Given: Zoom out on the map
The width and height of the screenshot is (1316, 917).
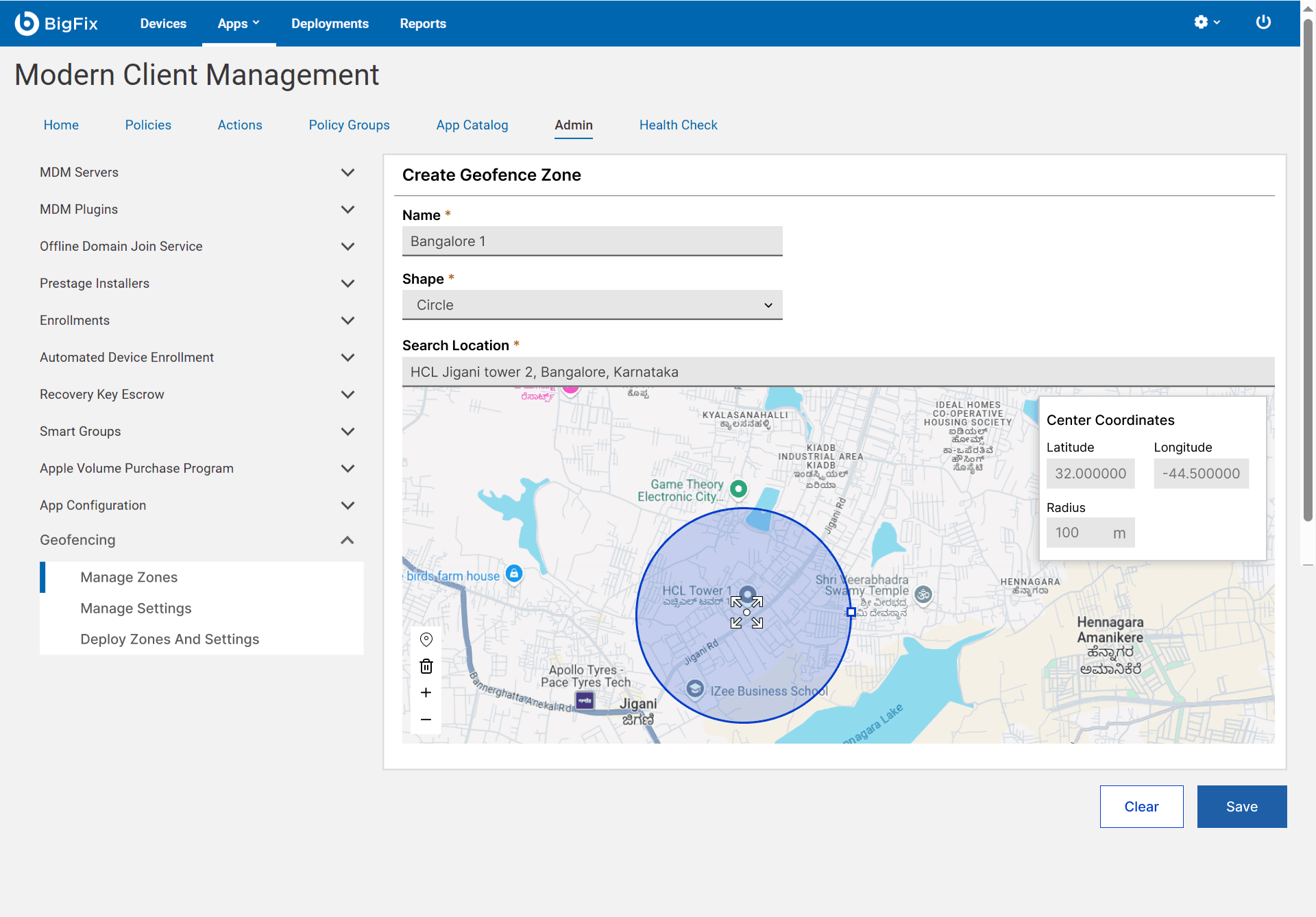Looking at the screenshot, I should point(426,720).
